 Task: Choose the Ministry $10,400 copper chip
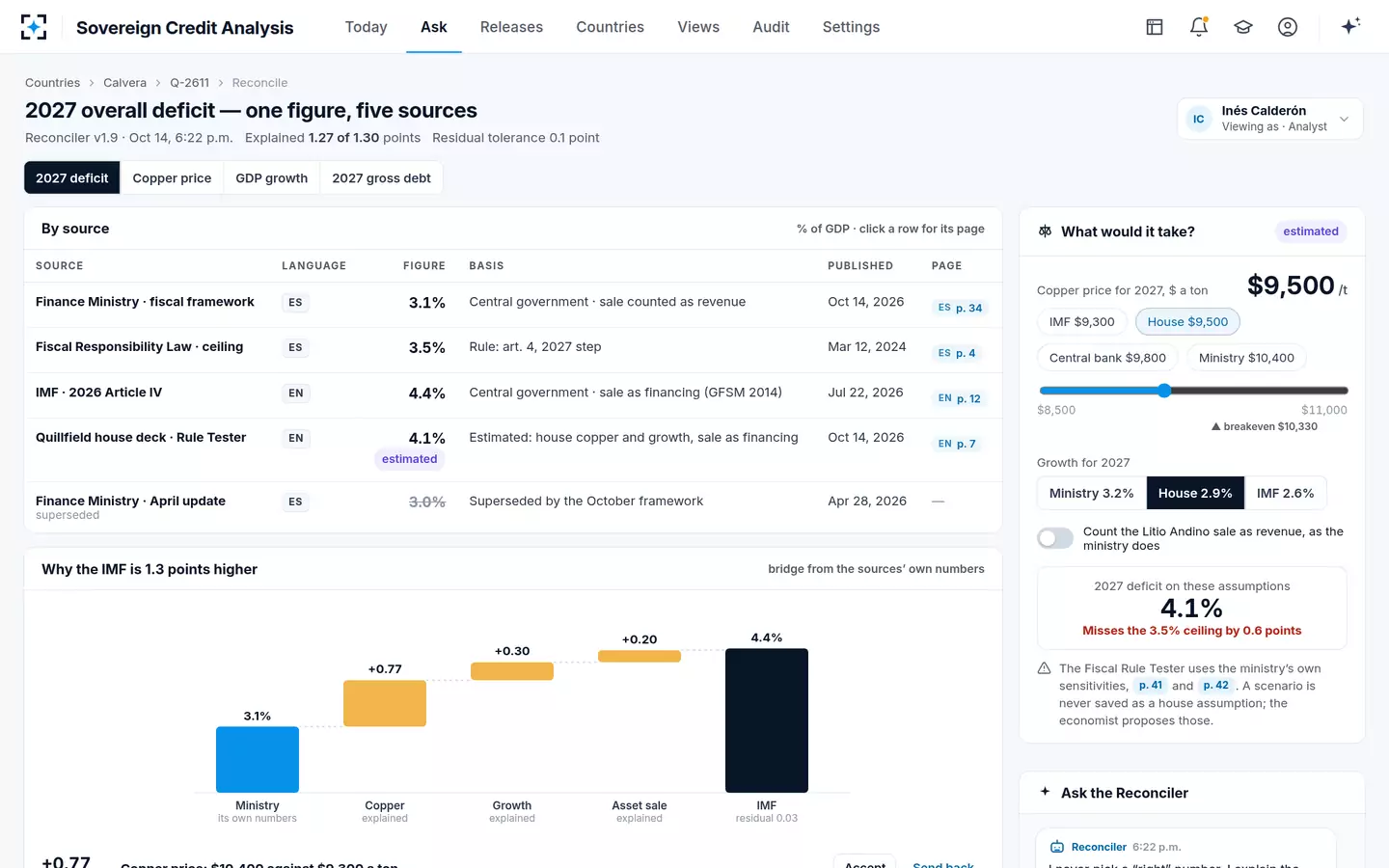click(1246, 358)
